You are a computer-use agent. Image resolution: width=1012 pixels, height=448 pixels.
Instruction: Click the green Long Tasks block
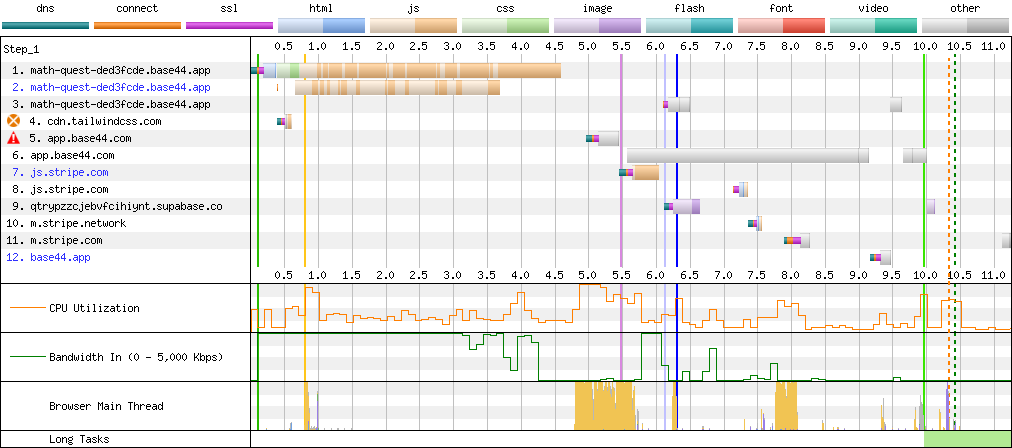click(967, 439)
